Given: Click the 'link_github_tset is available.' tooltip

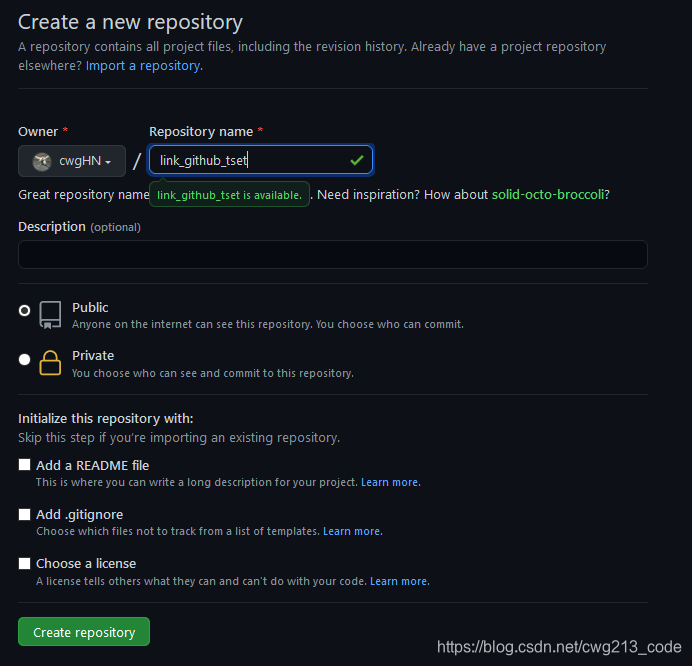Looking at the screenshot, I should click(229, 195).
